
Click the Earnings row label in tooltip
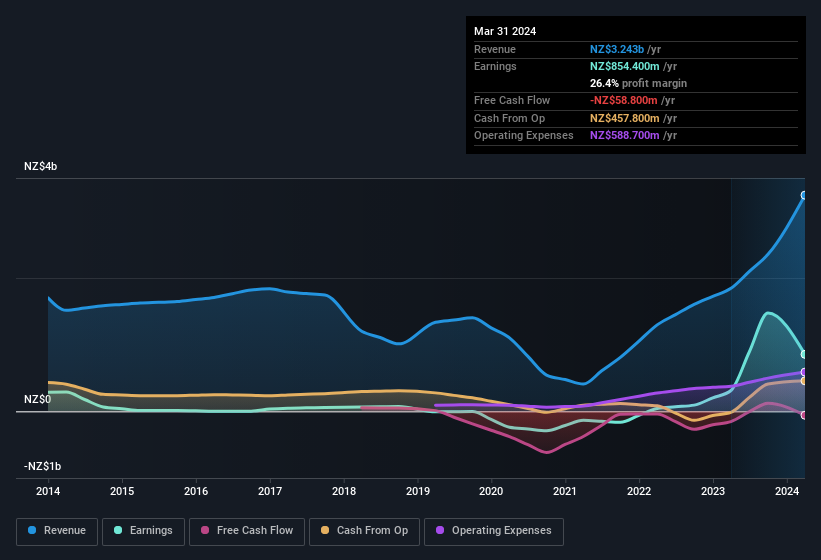495,66
